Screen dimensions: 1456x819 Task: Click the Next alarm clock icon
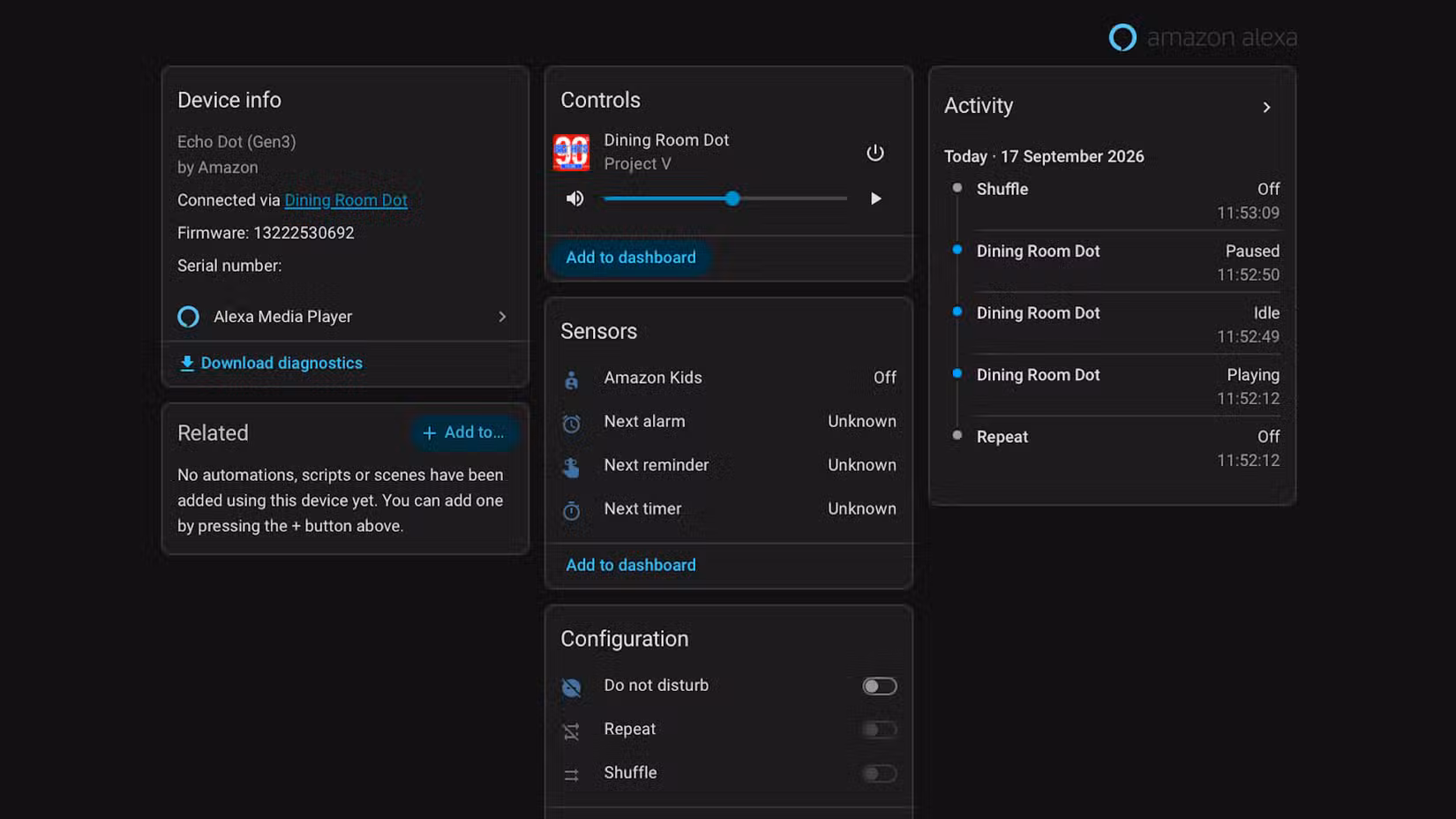(x=571, y=424)
